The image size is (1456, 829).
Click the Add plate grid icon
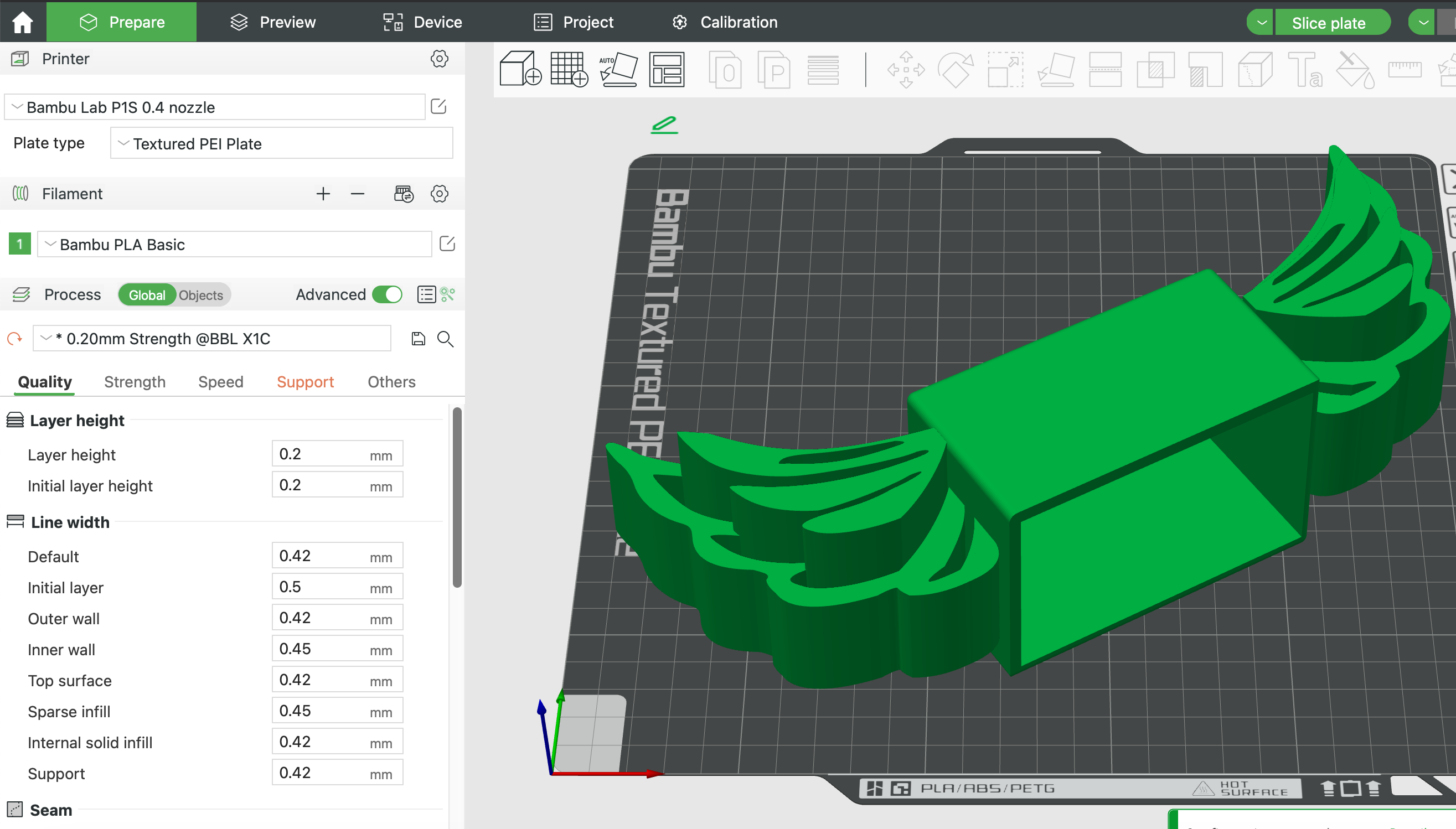570,69
